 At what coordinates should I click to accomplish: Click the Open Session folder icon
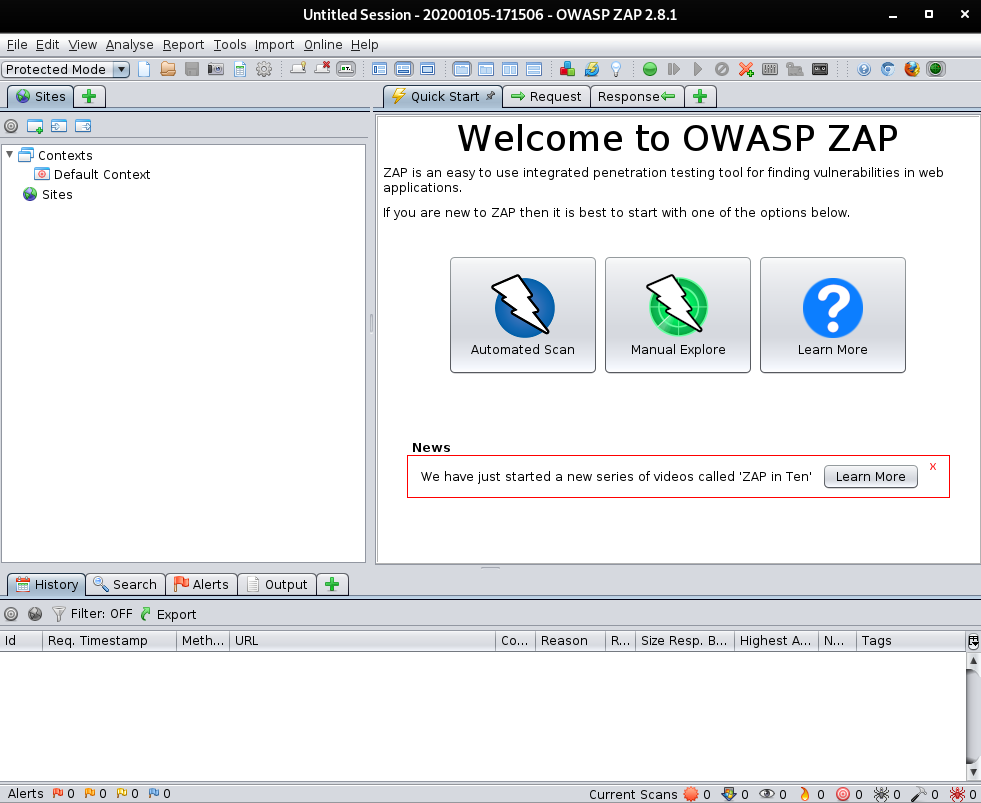coord(168,69)
